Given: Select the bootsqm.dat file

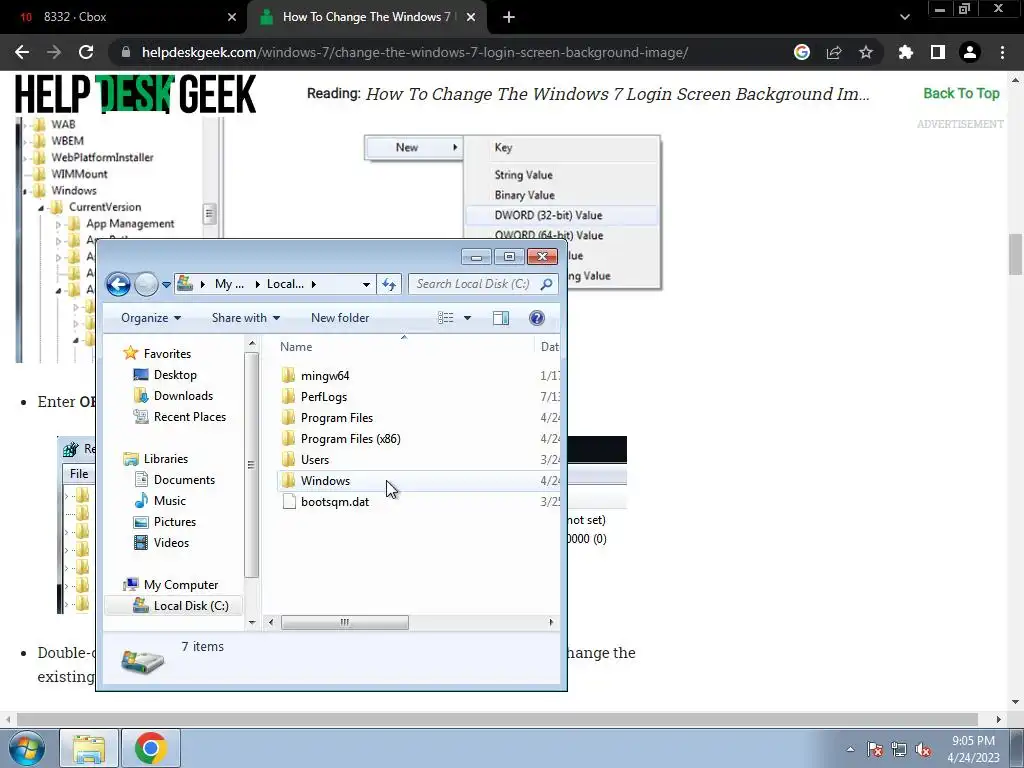Looking at the screenshot, I should tap(326, 502).
